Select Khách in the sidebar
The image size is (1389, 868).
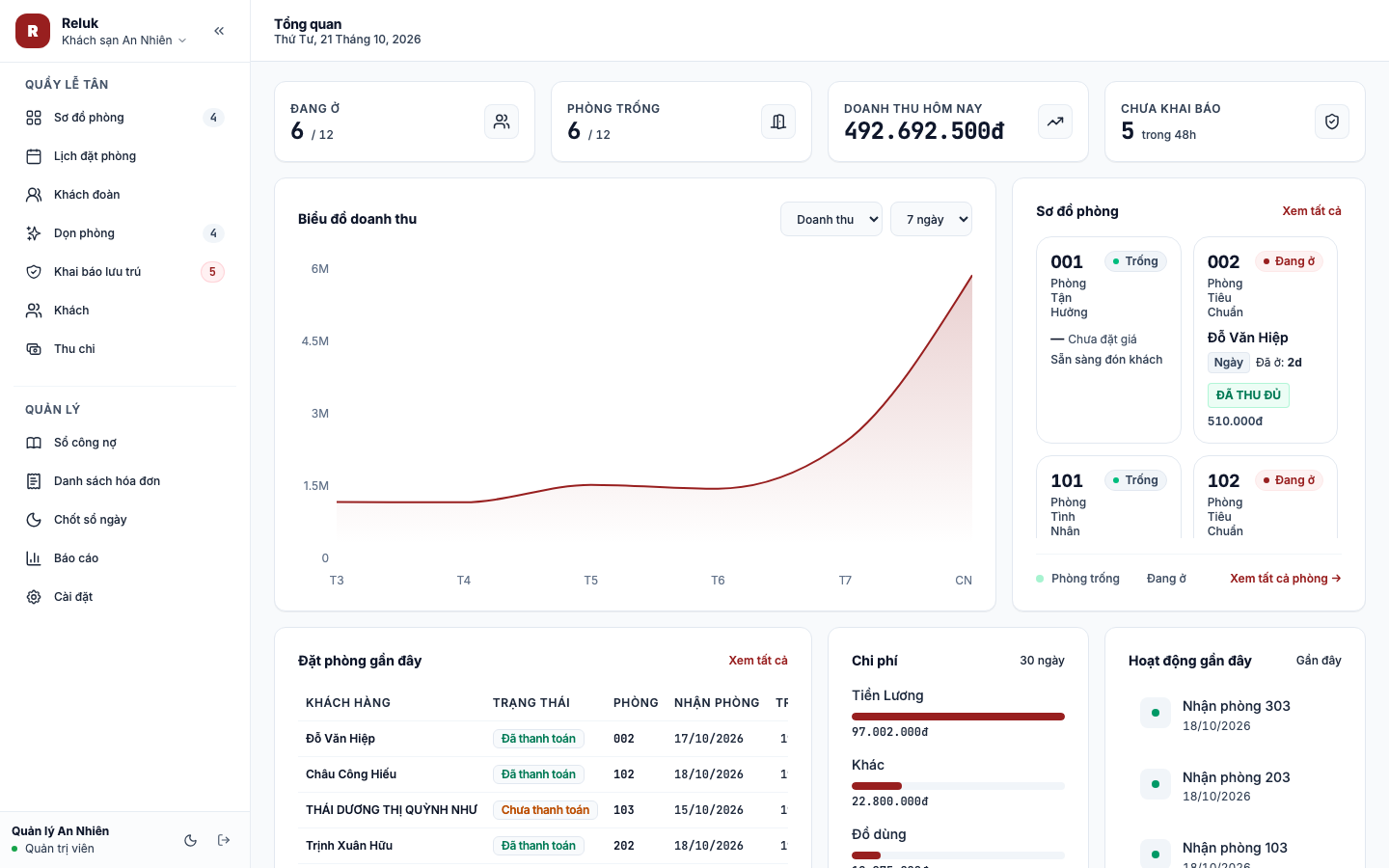(x=125, y=311)
